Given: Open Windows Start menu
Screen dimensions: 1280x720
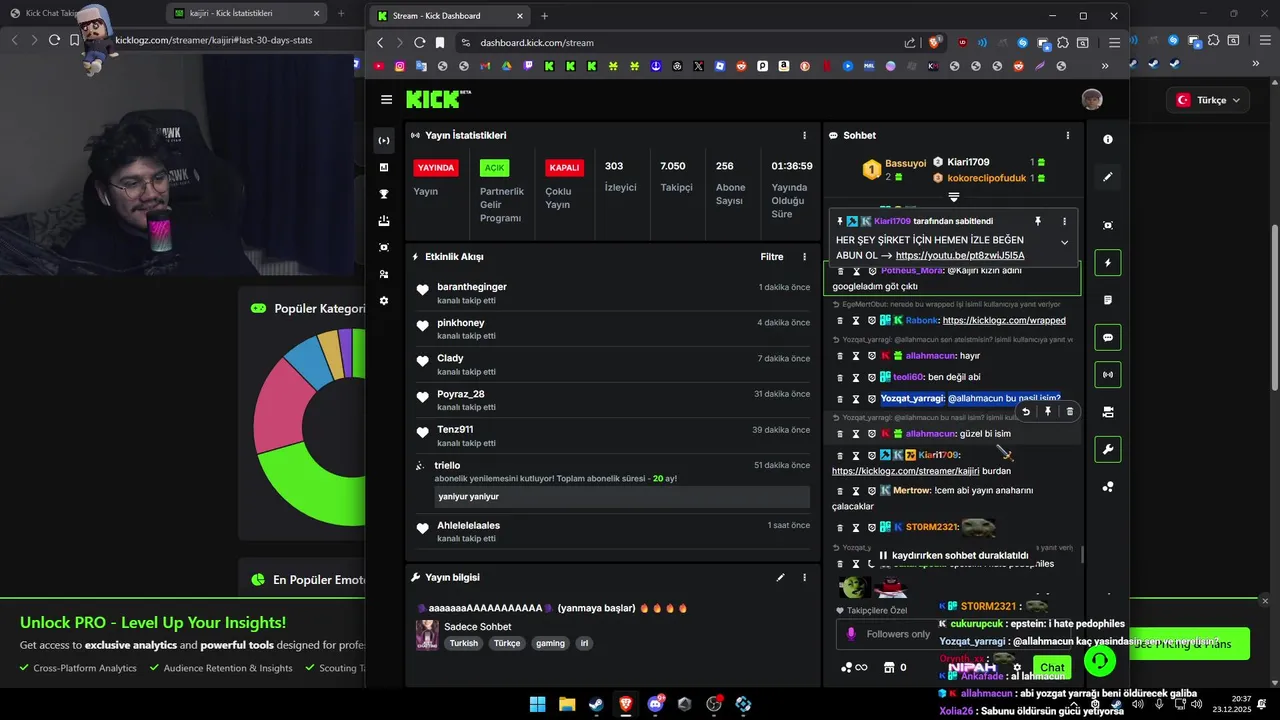Looking at the screenshot, I should pyautogui.click(x=537, y=704).
